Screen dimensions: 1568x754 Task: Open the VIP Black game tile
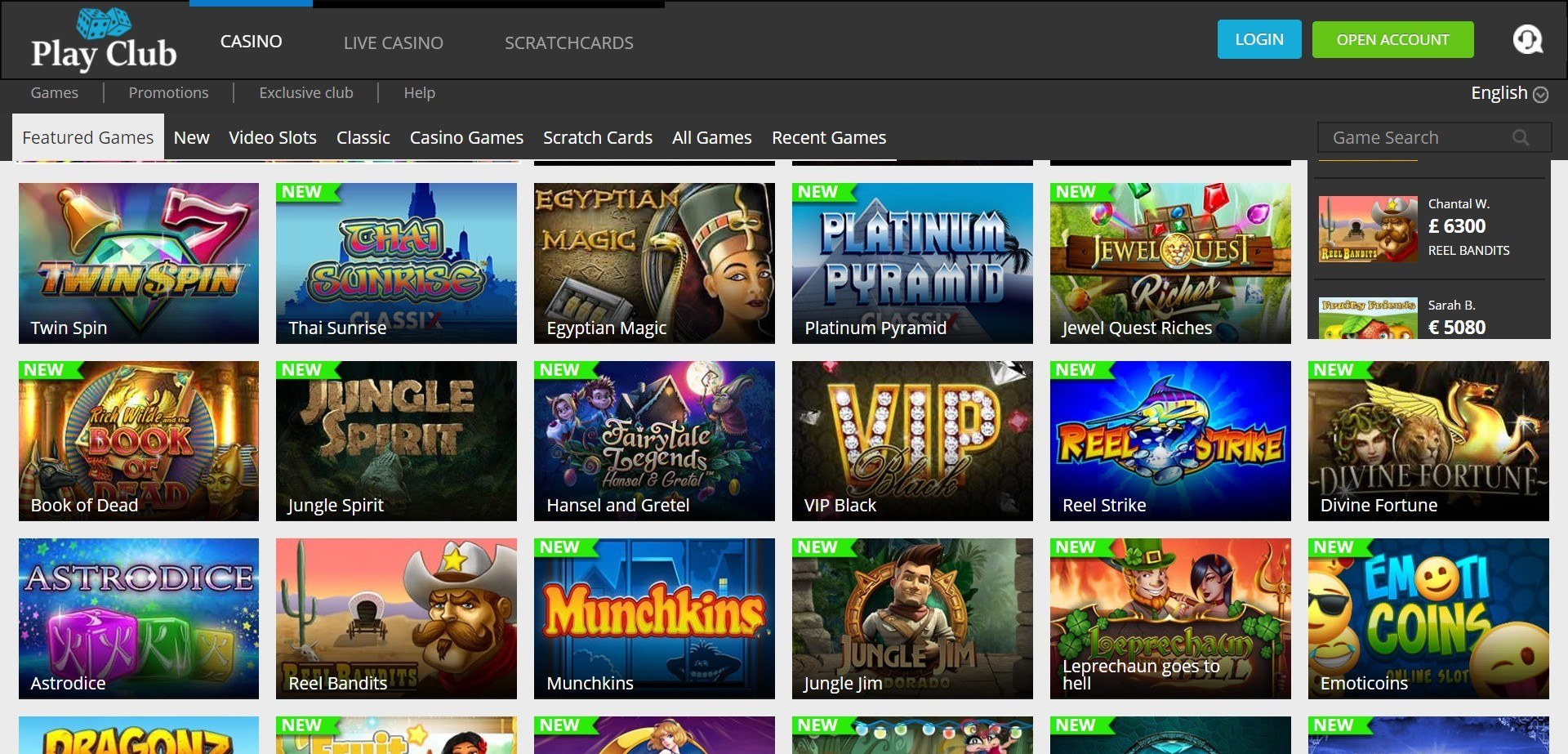(912, 441)
